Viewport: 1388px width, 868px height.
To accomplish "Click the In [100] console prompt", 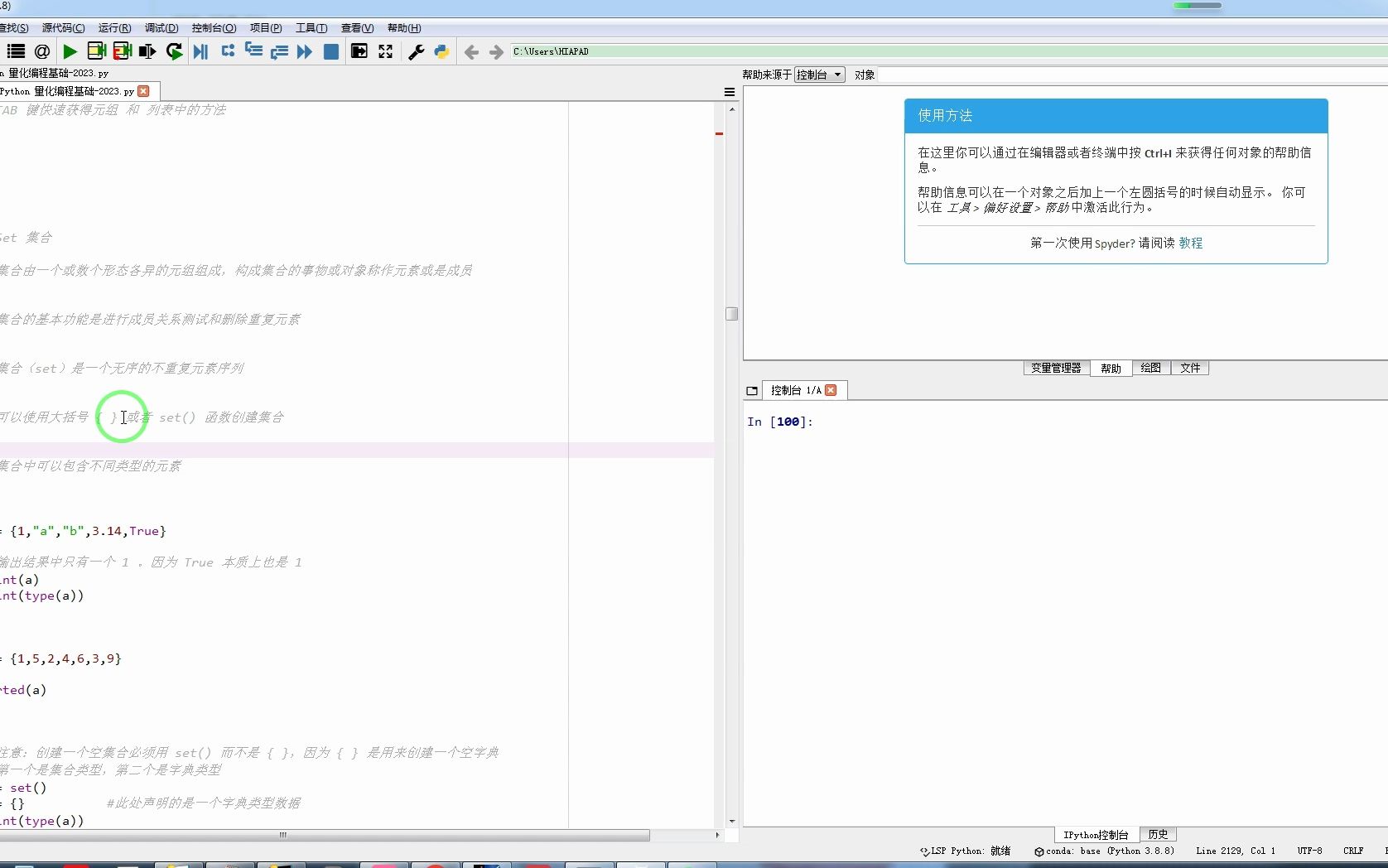I will pos(779,422).
